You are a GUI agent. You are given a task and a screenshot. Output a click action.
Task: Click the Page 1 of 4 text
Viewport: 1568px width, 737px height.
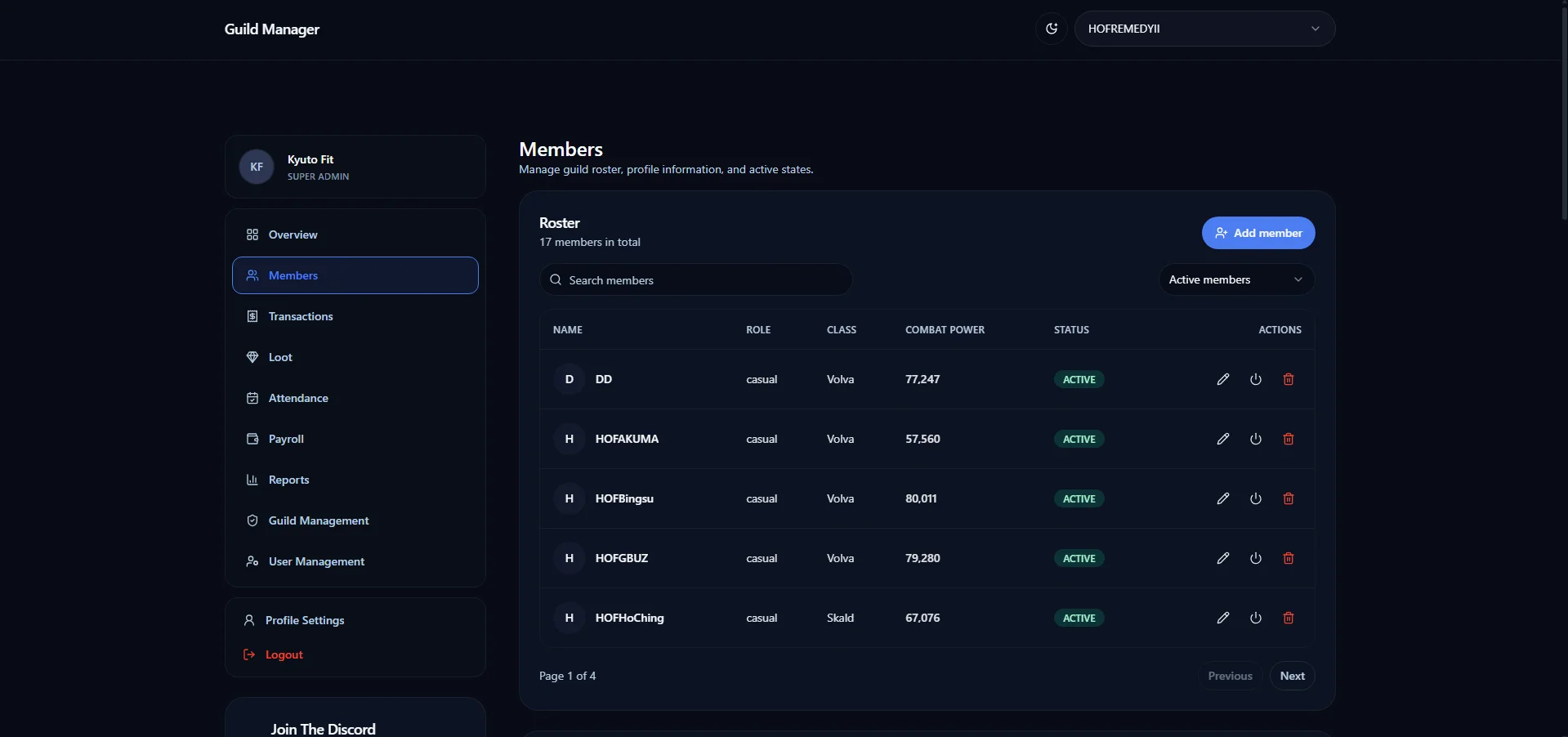[x=567, y=676]
